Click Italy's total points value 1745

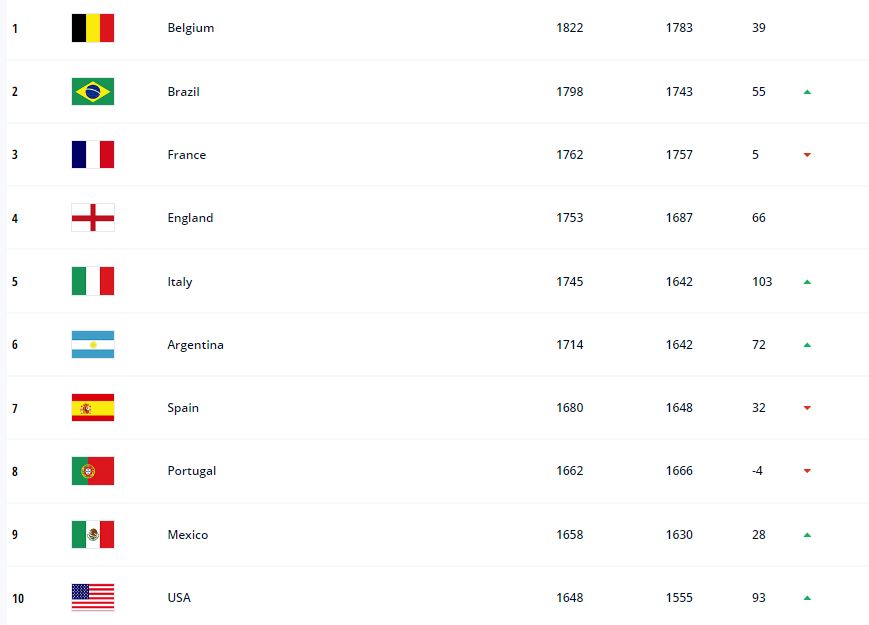tap(570, 281)
